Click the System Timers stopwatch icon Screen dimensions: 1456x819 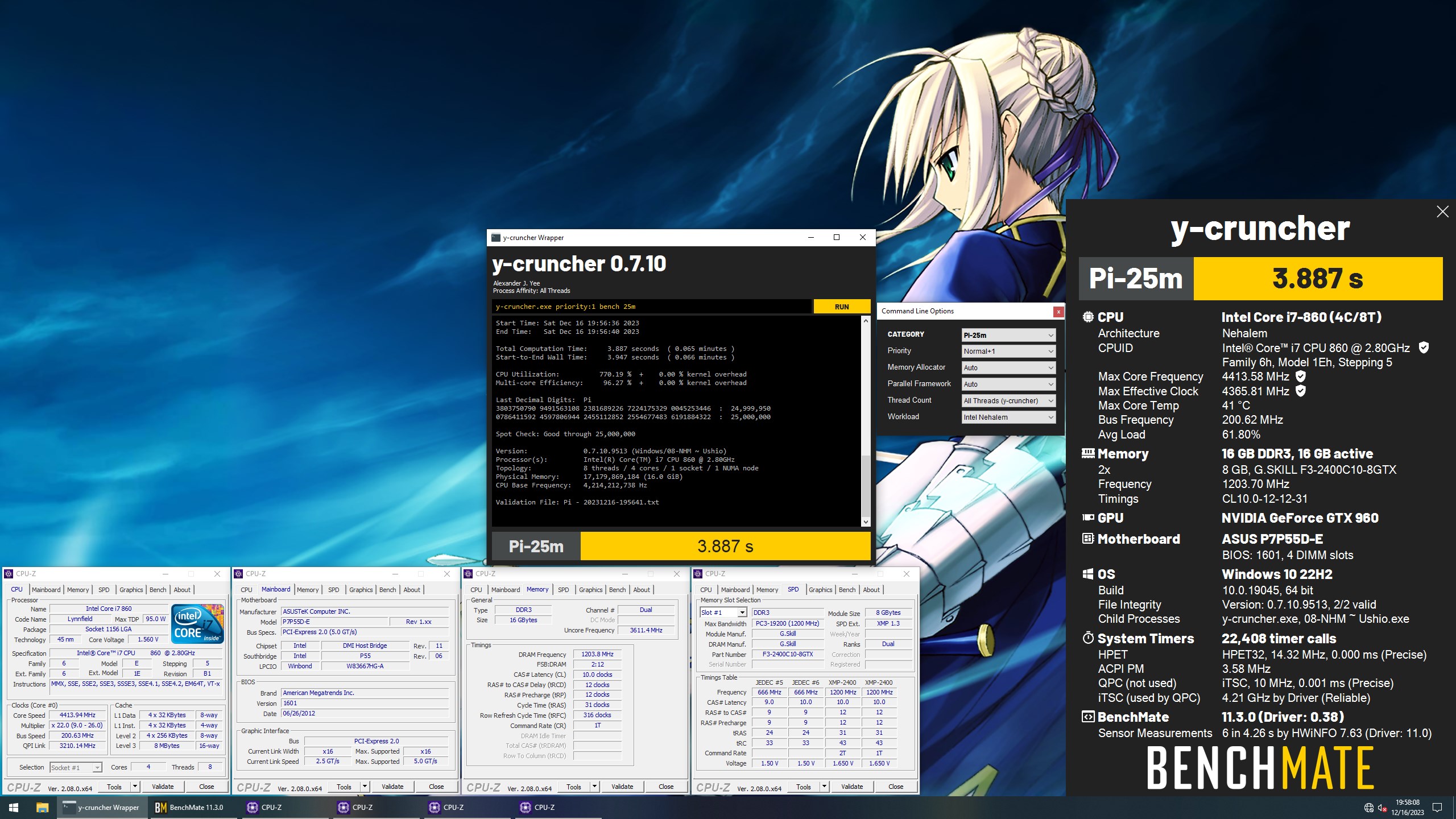point(1088,638)
